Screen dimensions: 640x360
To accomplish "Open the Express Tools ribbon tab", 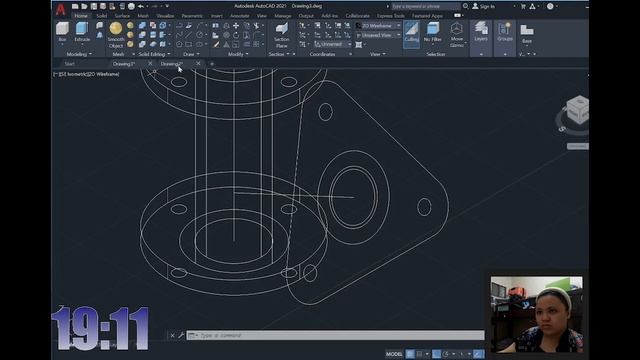I will pyautogui.click(x=391, y=16).
